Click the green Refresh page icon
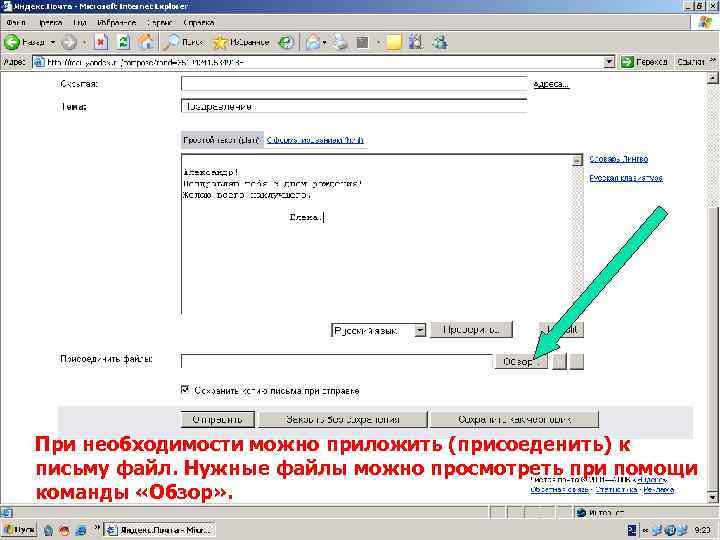The height and width of the screenshot is (540, 720). pyautogui.click(x=123, y=42)
